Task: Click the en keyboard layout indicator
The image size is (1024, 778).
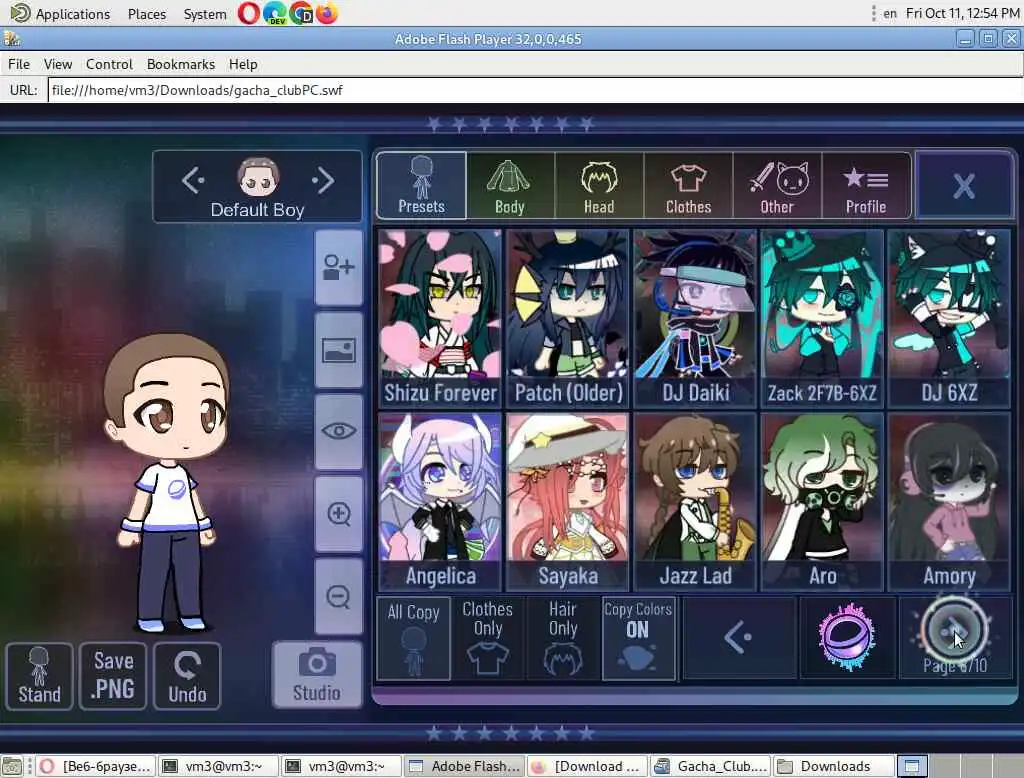Action: click(x=889, y=14)
